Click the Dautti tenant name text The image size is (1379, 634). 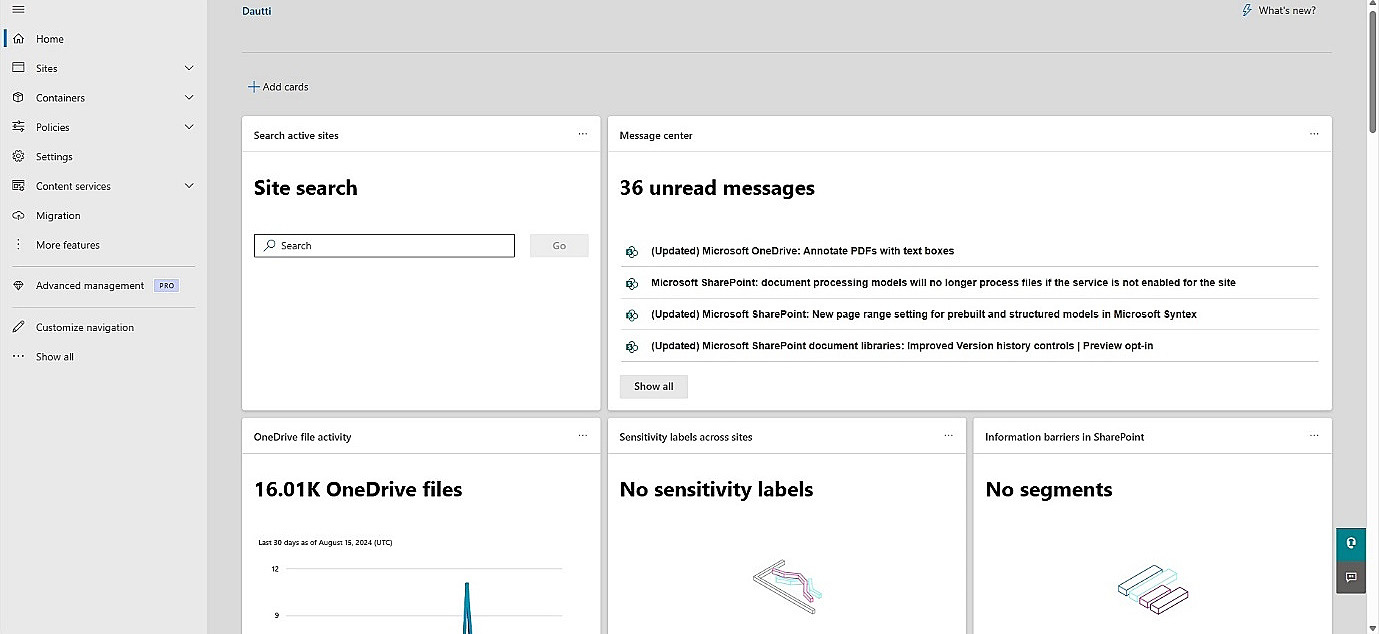[x=257, y=11]
